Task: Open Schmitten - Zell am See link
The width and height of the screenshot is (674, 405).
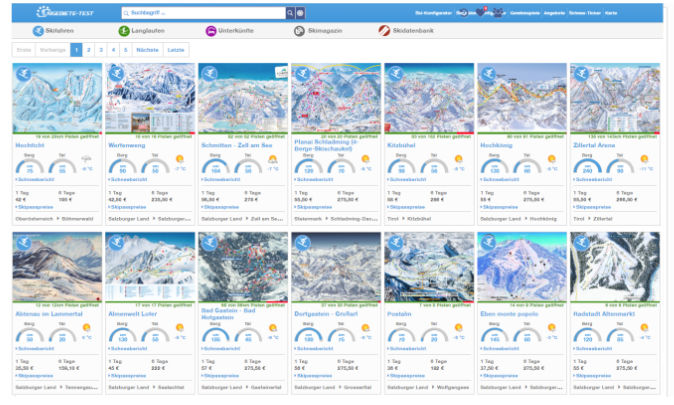Action: 236,145
